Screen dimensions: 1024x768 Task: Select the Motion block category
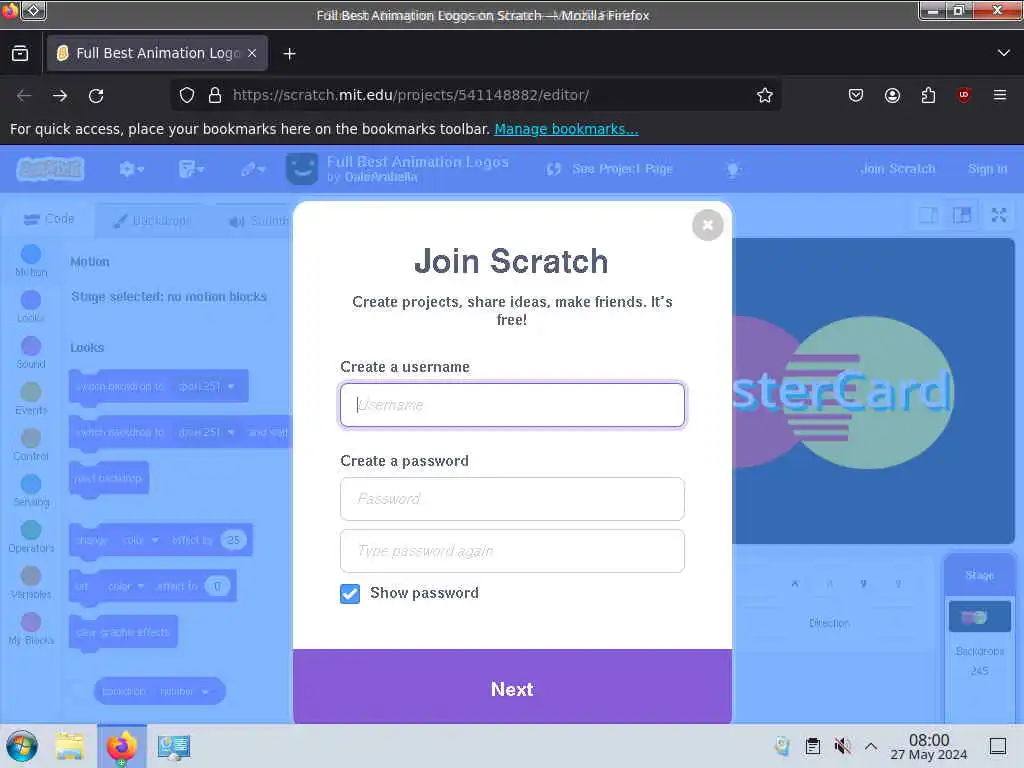pyautogui.click(x=31, y=261)
